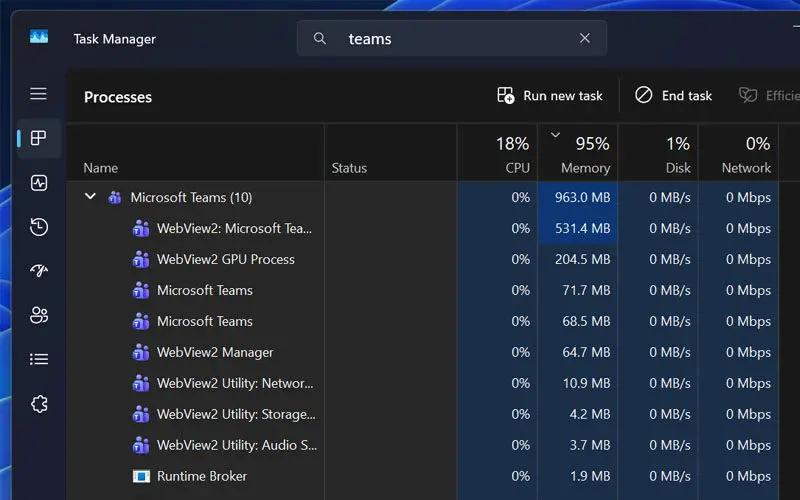Click the 3.7 MB memory cell

pyautogui.click(x=578, y=445)
